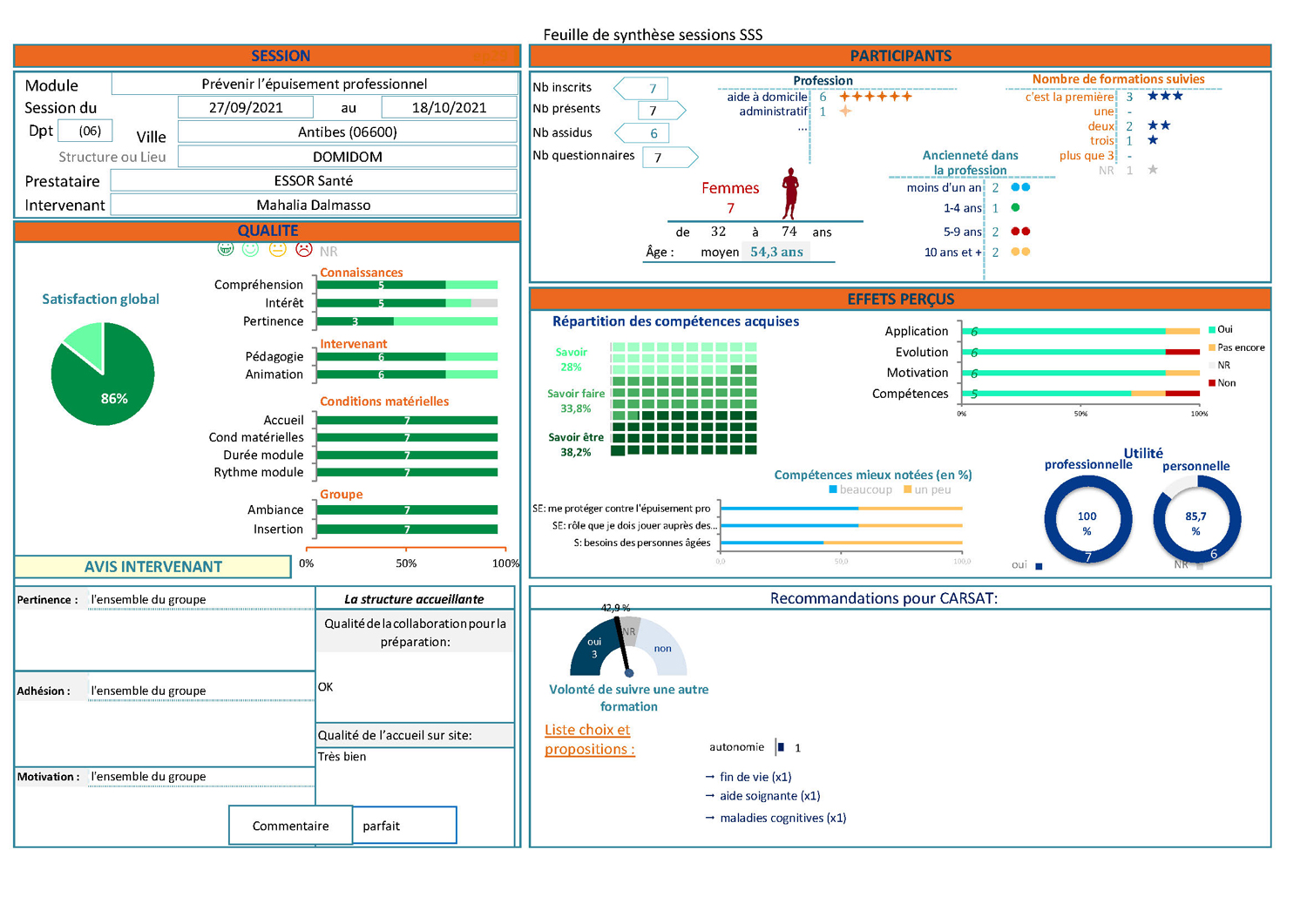The image size is (1307, 924).
Task: Click the two blue stars beside deux
Action: [x=1159, y=125]
